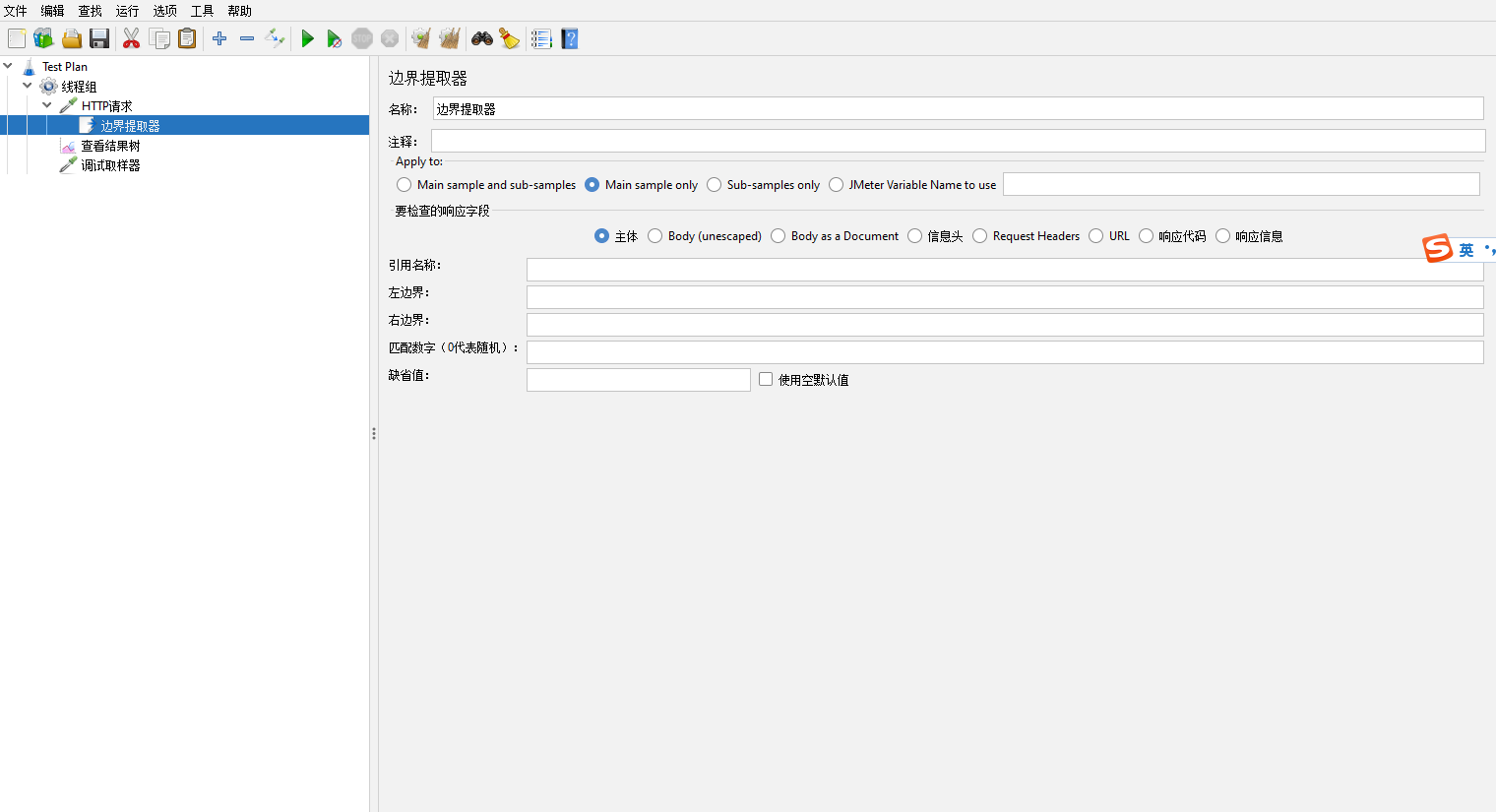Save the test plan with floppy icon
Viewport: 1496px width, 812px height.
click(x=99, y=38)
